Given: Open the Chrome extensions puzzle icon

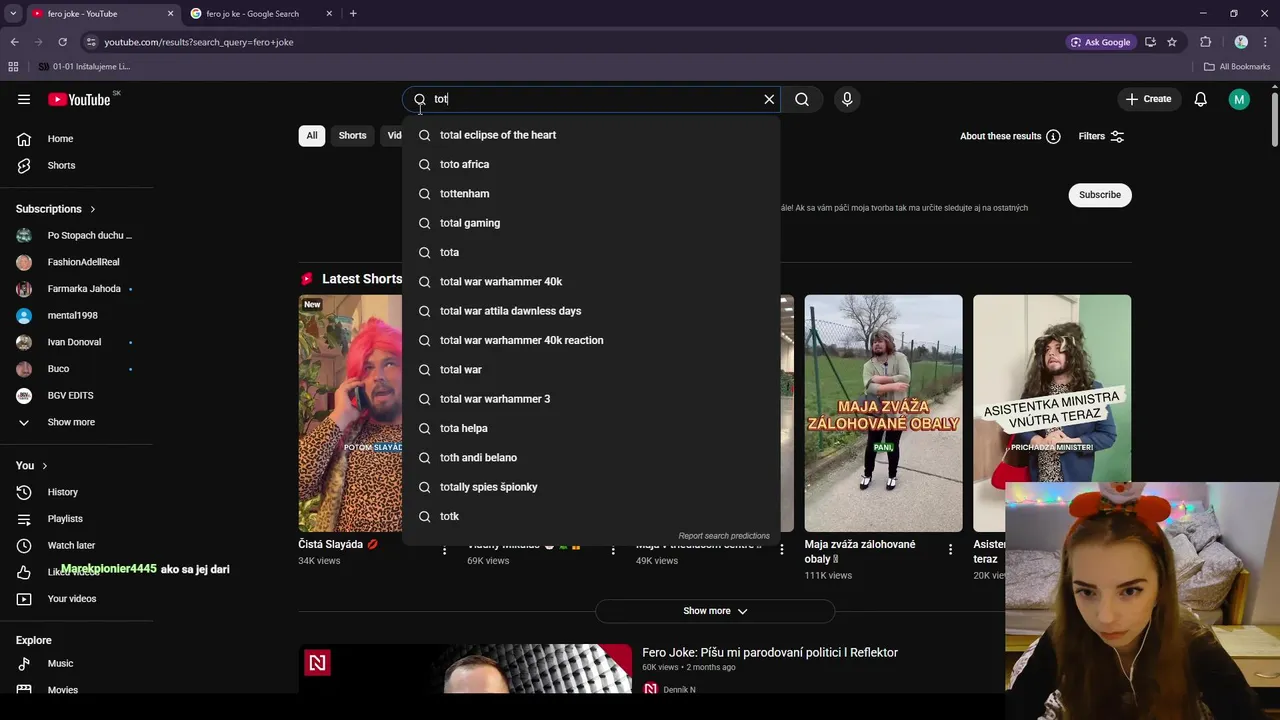Looking at the screenshot, I should click(x=1205, y=42).
